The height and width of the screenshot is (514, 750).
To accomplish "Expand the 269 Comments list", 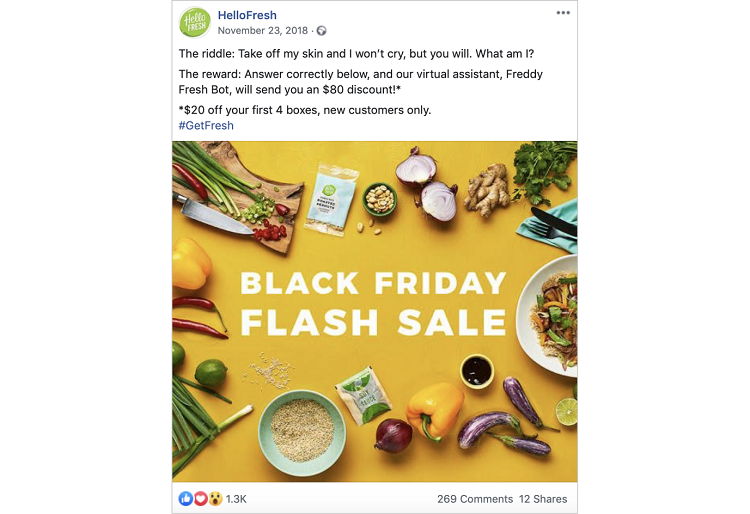I will coord(475,498).
